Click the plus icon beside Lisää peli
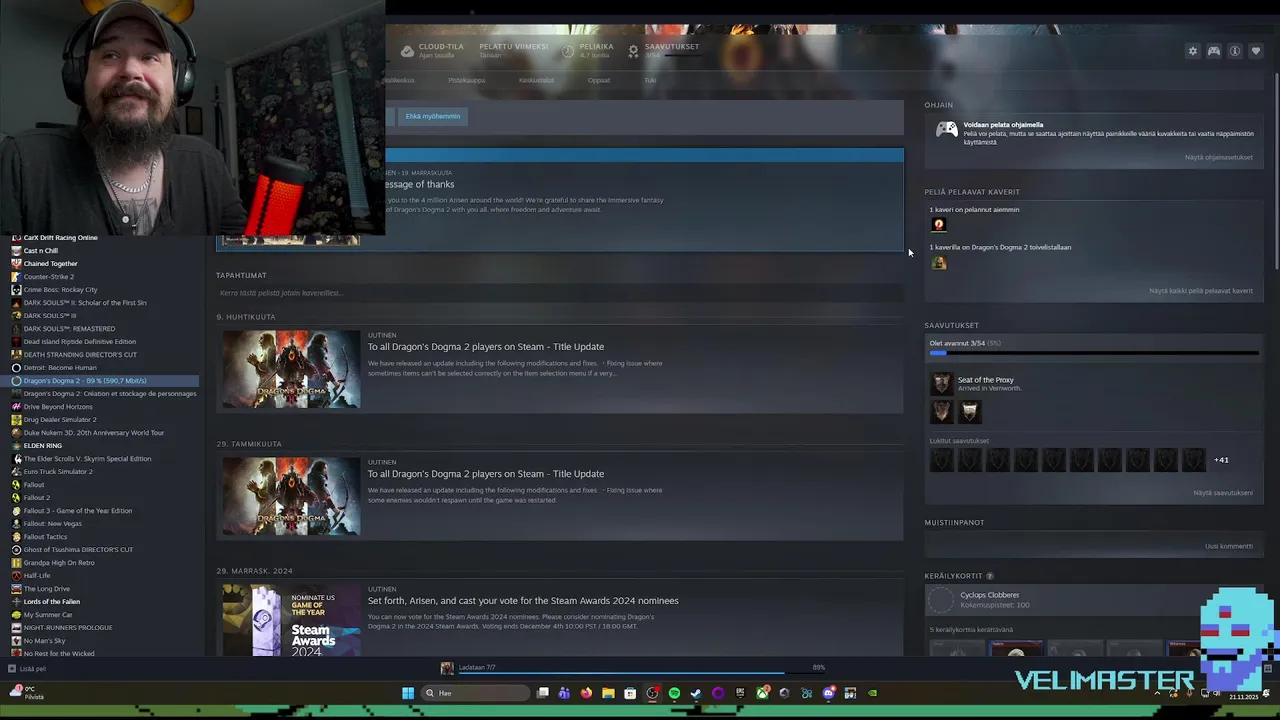 12,668
